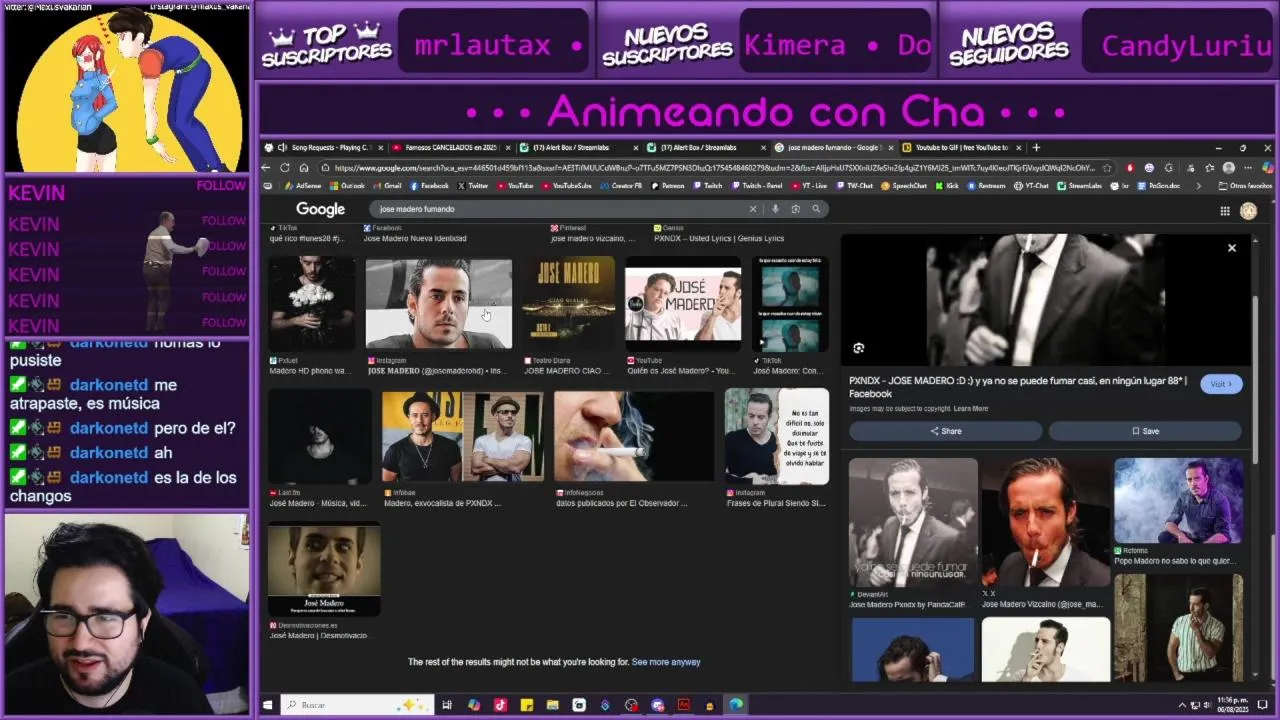The height and width of the screenshot is (720, 1280).
Task: Expand the bookmarks overflow chevron
Action: click(x=1199, y=186)
